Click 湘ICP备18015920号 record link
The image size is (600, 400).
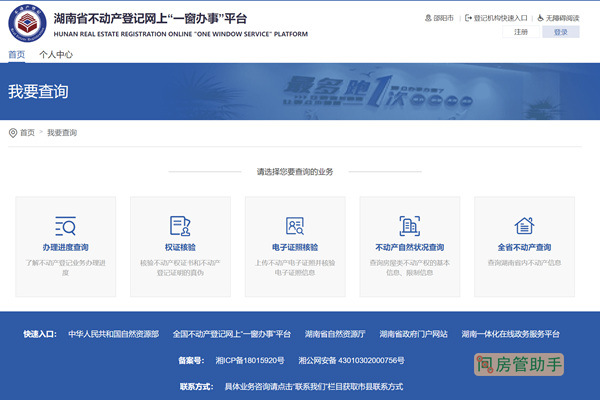tap(250, 361)
